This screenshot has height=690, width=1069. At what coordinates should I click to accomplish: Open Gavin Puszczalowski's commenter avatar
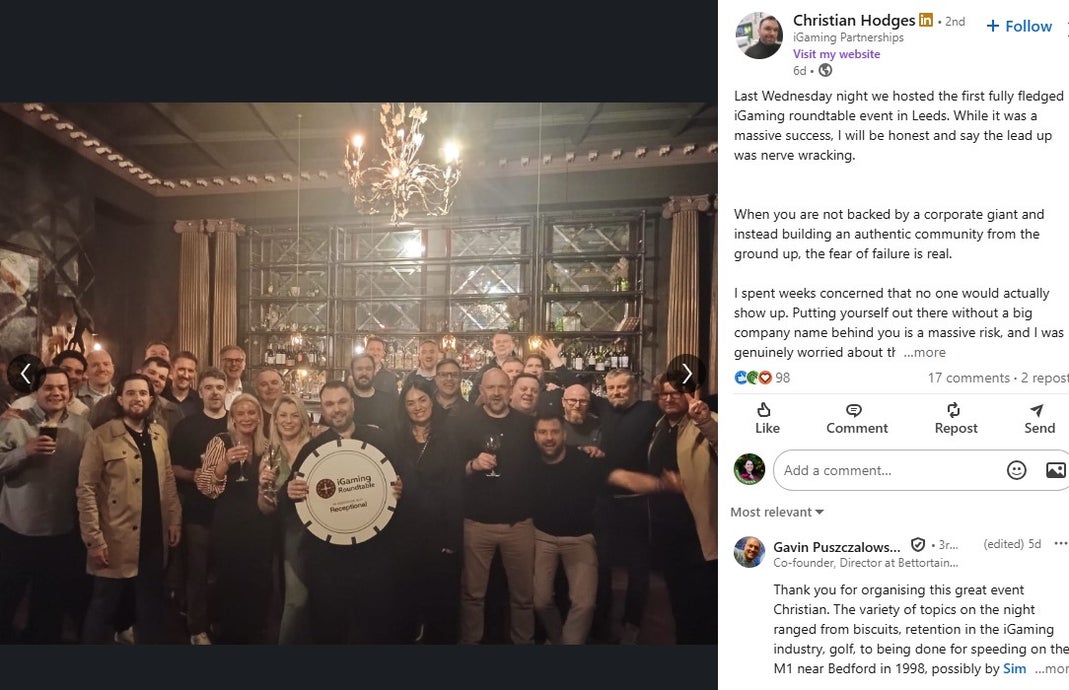pyautogui.click(x=749, y=552)
